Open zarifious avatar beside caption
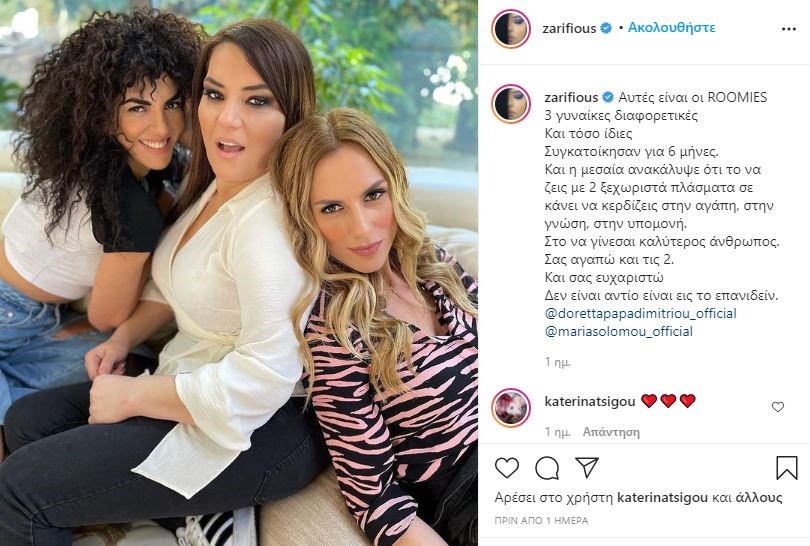 point(511,104)
